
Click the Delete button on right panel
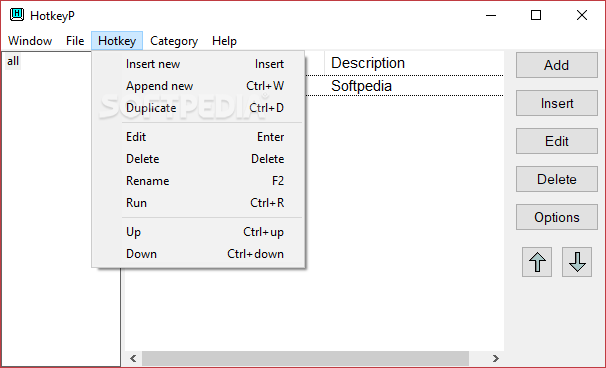[557, 179]
